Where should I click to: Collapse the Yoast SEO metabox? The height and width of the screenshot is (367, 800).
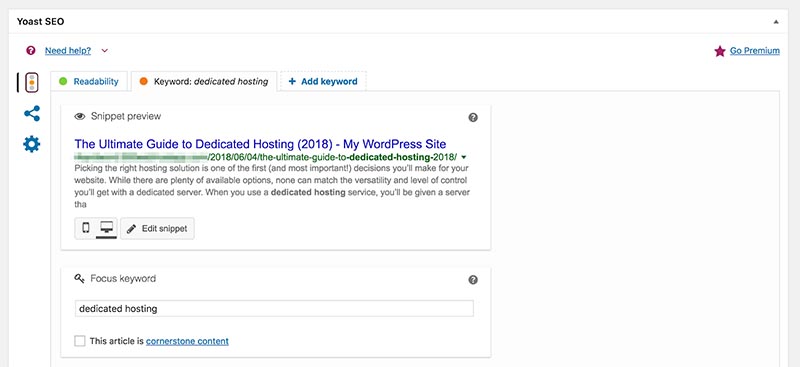[x=776, y=22]
